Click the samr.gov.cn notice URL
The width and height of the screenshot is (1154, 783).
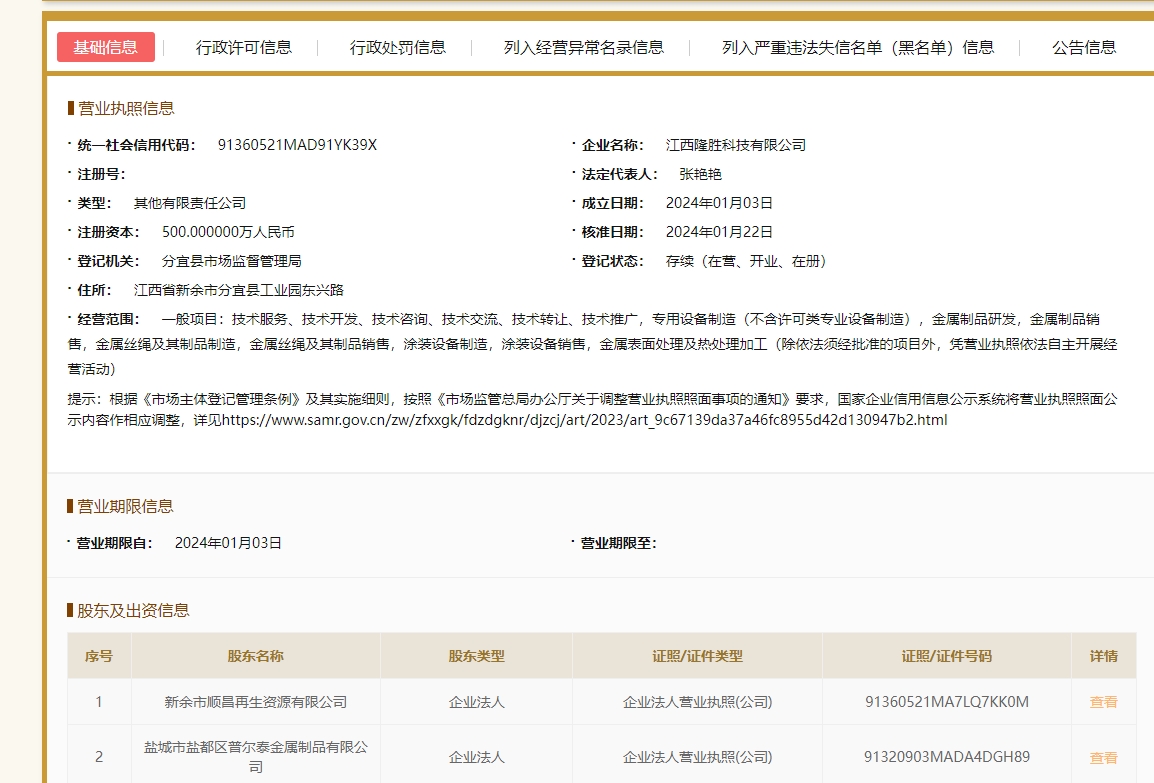pyautogui.click(x=584, y=420)
